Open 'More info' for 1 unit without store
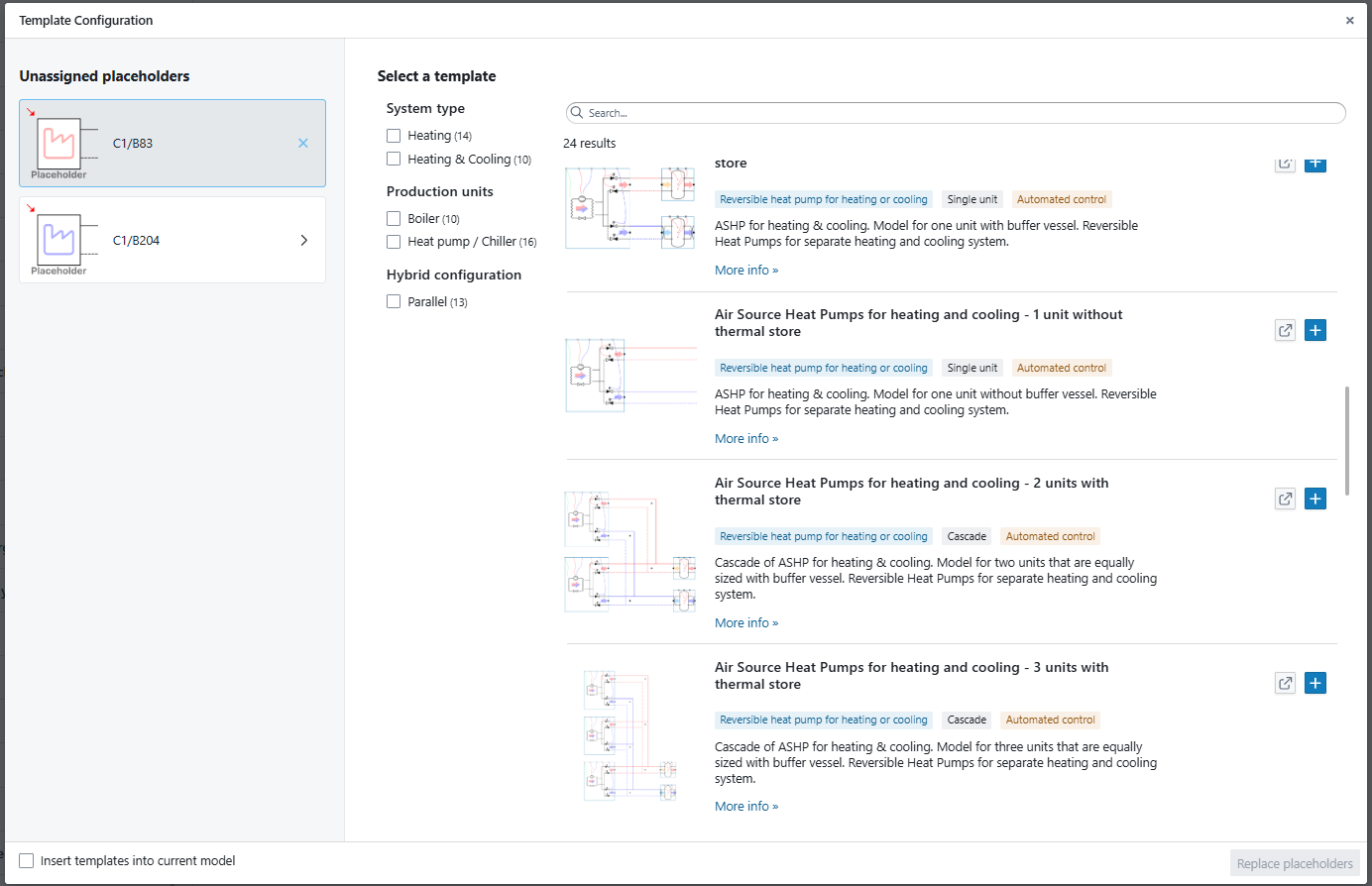The image size is (1372, 886). (x=745, y=439)
